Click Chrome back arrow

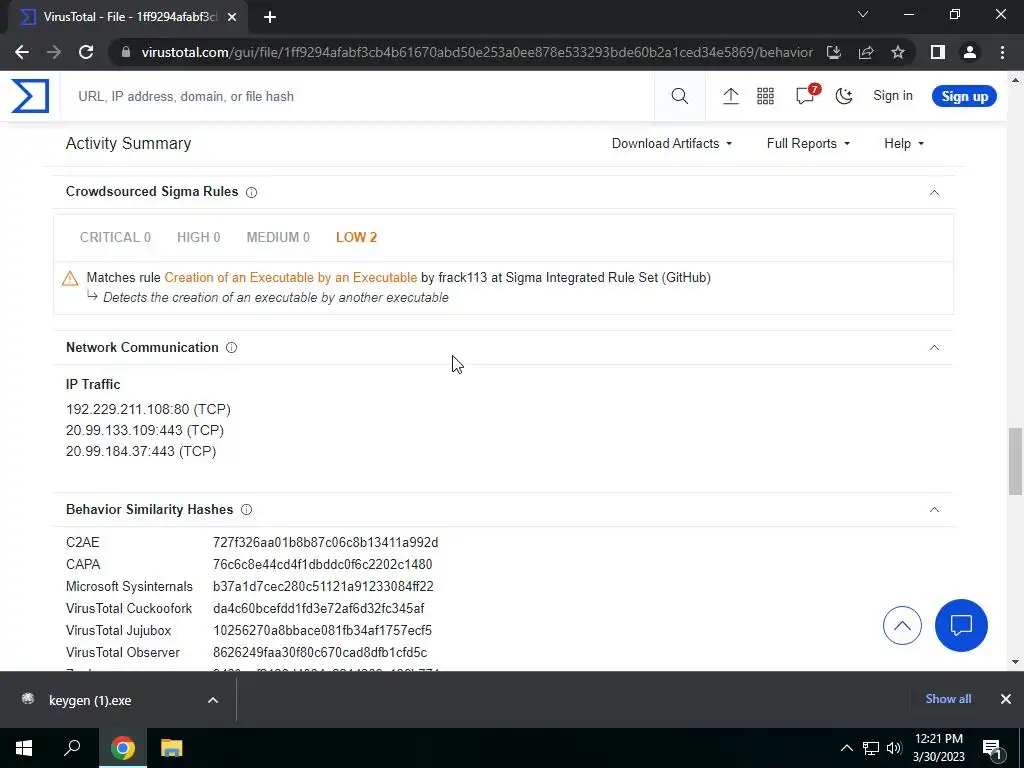[22, 52]
